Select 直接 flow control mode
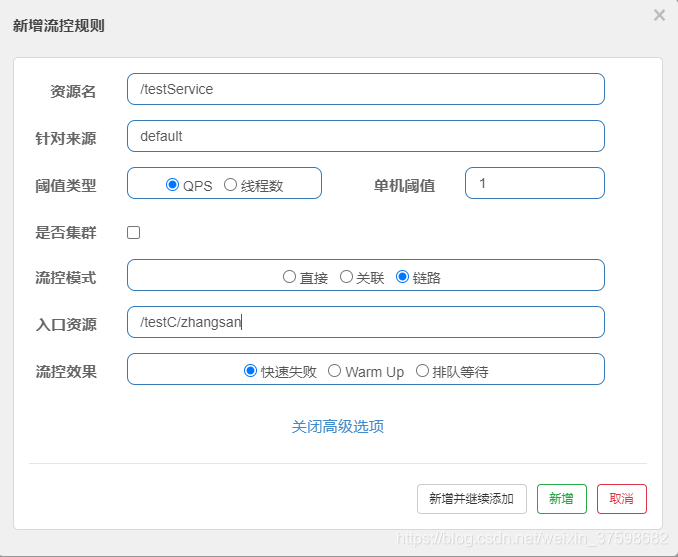 [289, 276]
